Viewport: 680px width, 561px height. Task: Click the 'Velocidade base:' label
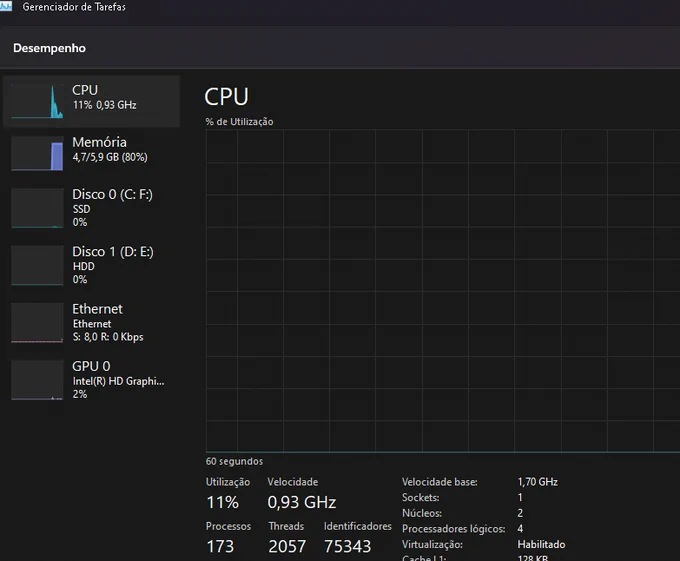point(440,482)
